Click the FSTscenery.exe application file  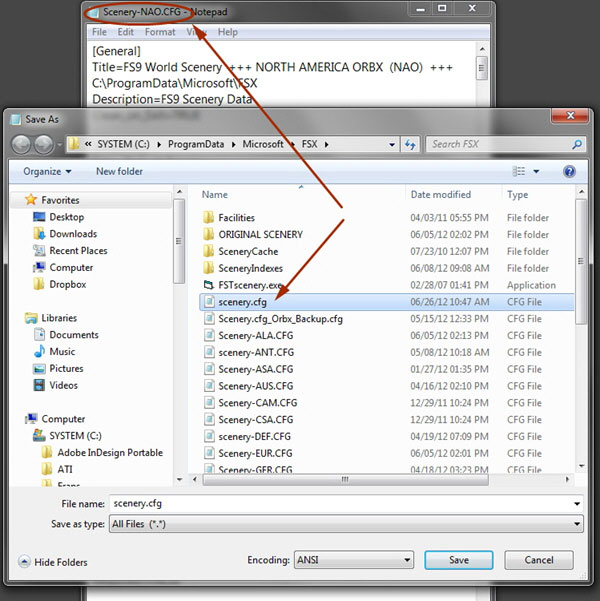255,285
